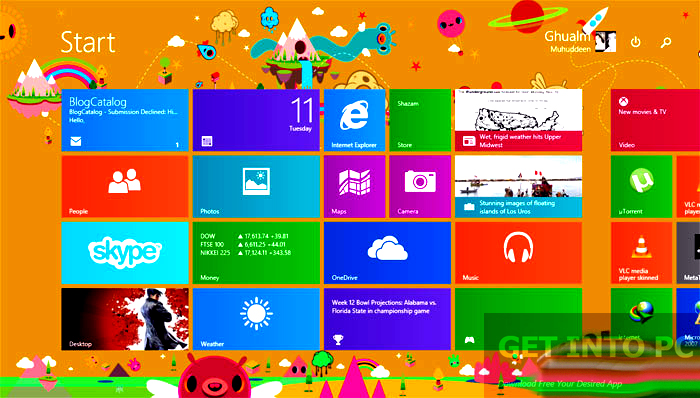Click the Start heading text
The image size is (700, 398).
[88, 43]
